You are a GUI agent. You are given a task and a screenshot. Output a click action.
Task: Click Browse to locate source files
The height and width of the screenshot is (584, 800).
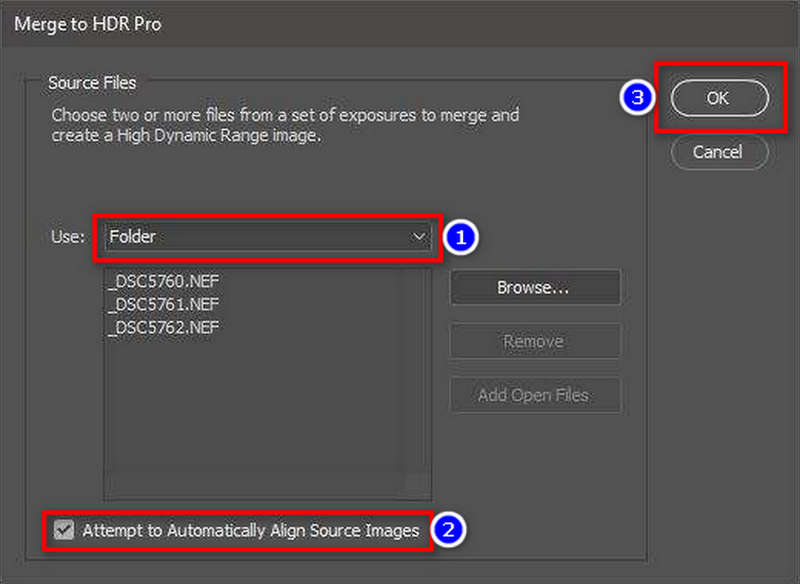click(x=534, y=287)
